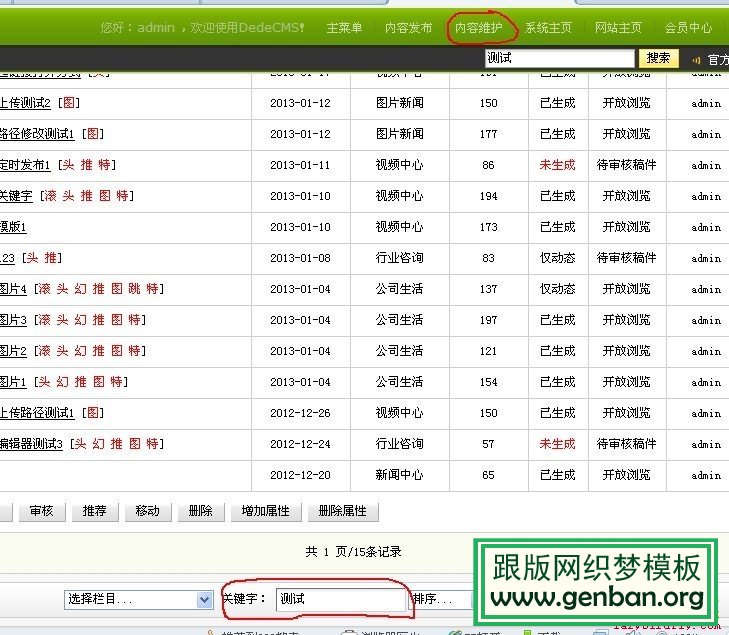
Task: Click 已生成 status in 关键字 row
Action: click(557, 196)
